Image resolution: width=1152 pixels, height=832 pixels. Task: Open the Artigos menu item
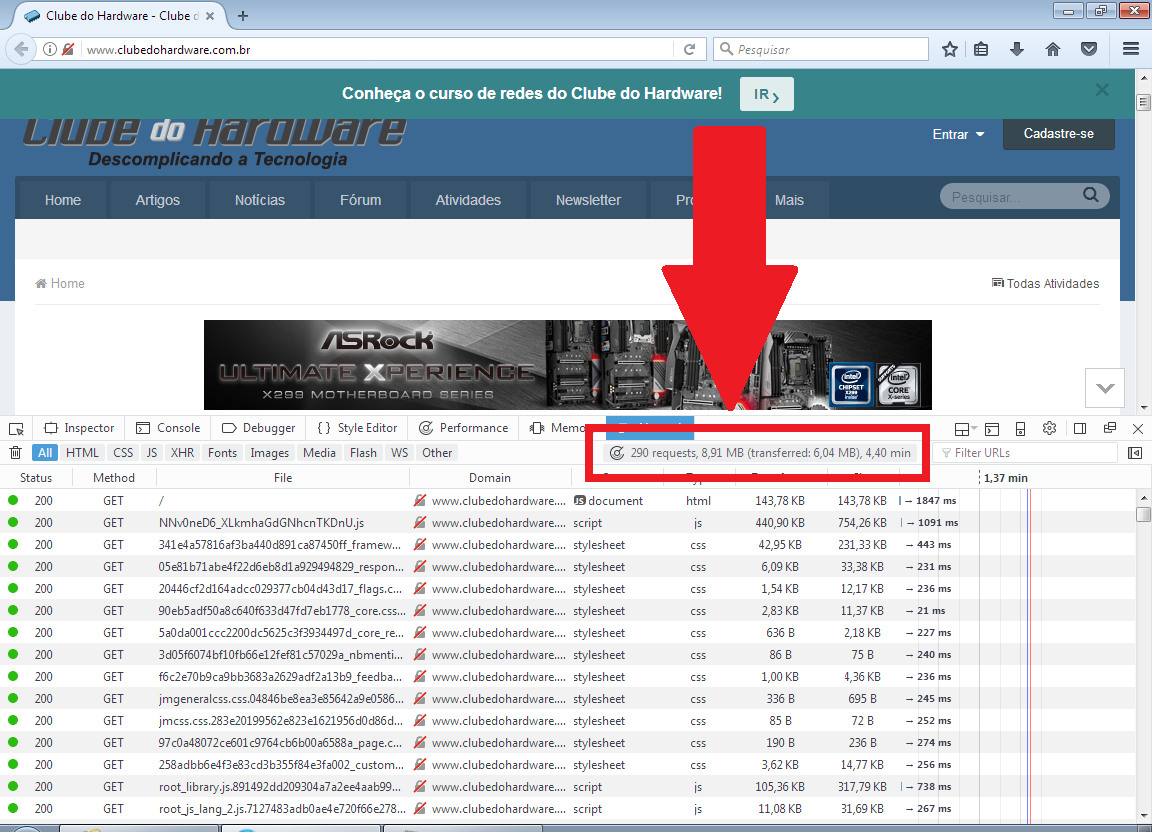coord(157,200)
